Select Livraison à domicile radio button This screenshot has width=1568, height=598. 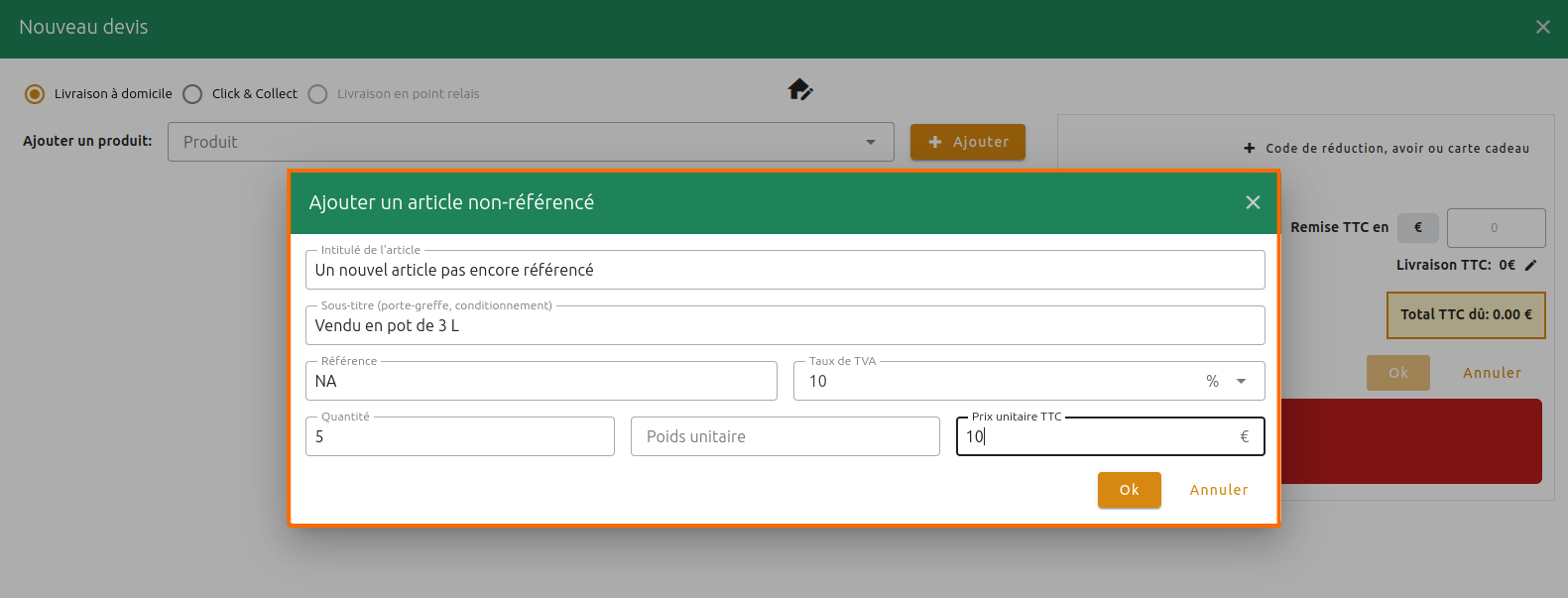click(35, 94)
